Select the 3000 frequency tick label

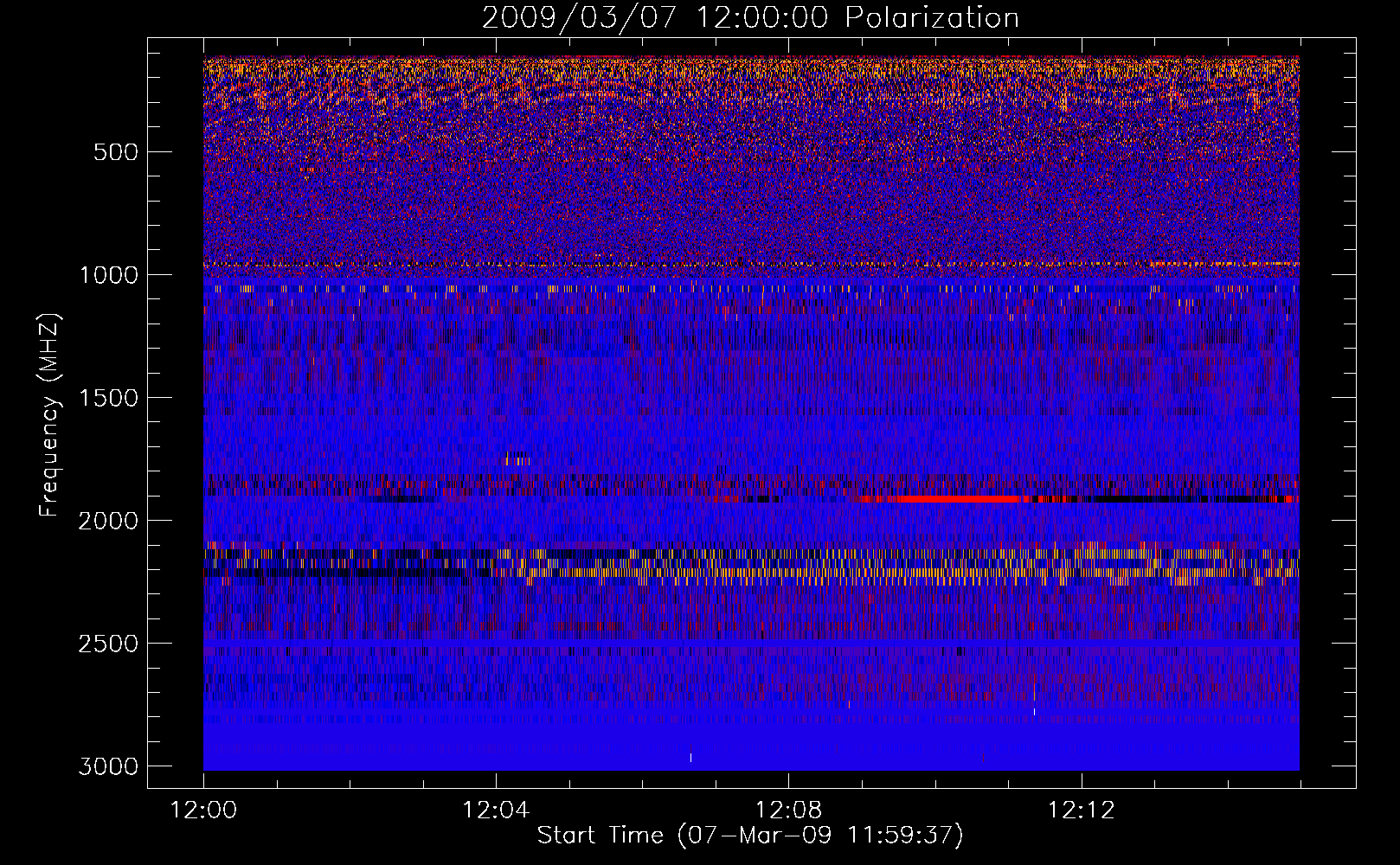coord(108,766)
